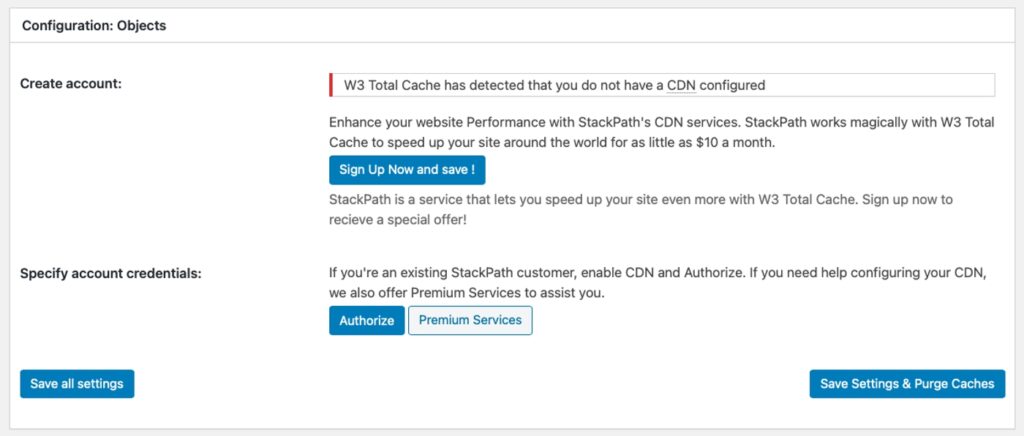Click the Specify account credentials label
Viewport: 1024px width, 436px height.
pos(110,272)
